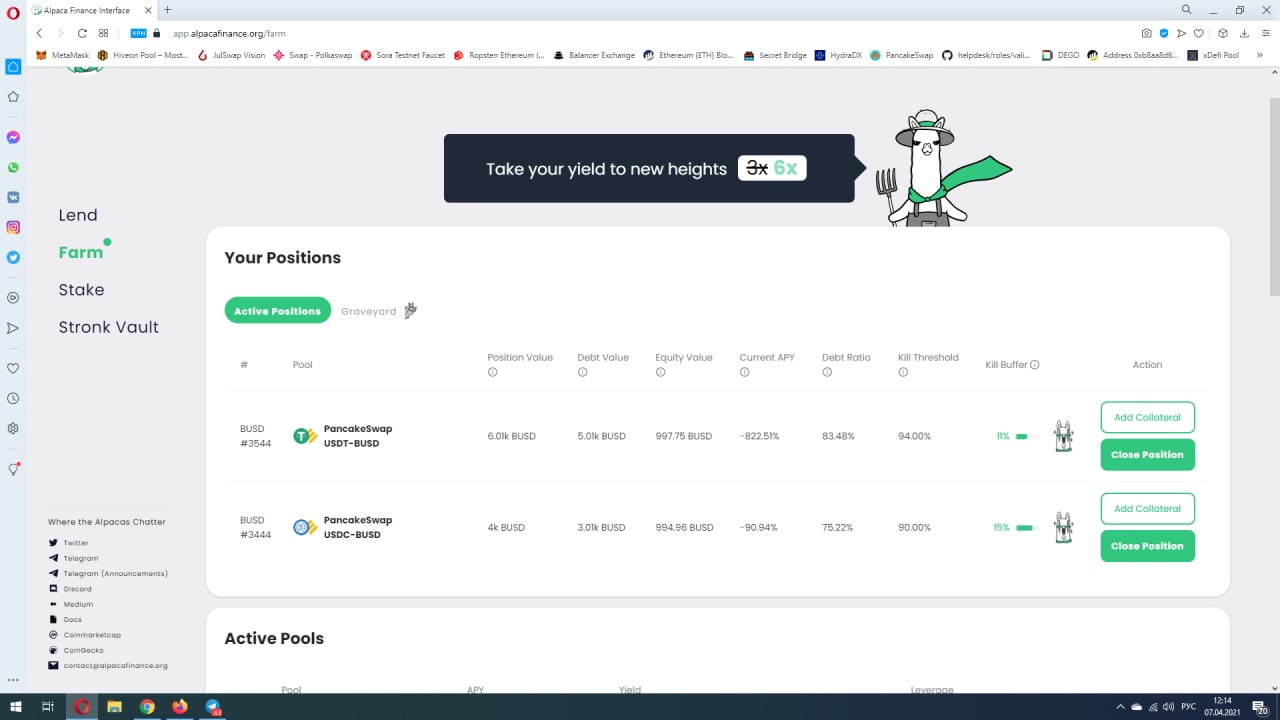Click the Current APY info icon
The image size is (1280, 720).
tap(745, 372)
